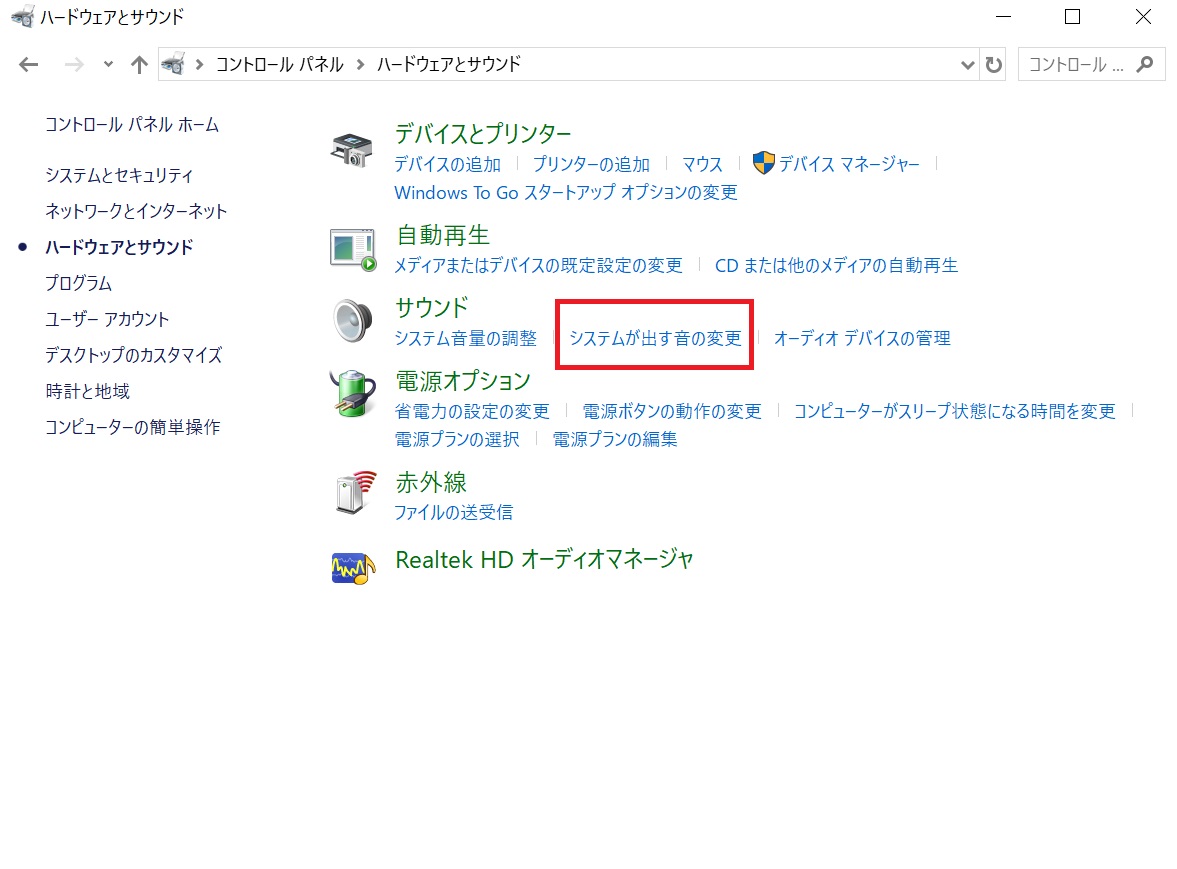Select ネットワークとインターネット in the sidebar

point(136,211)
